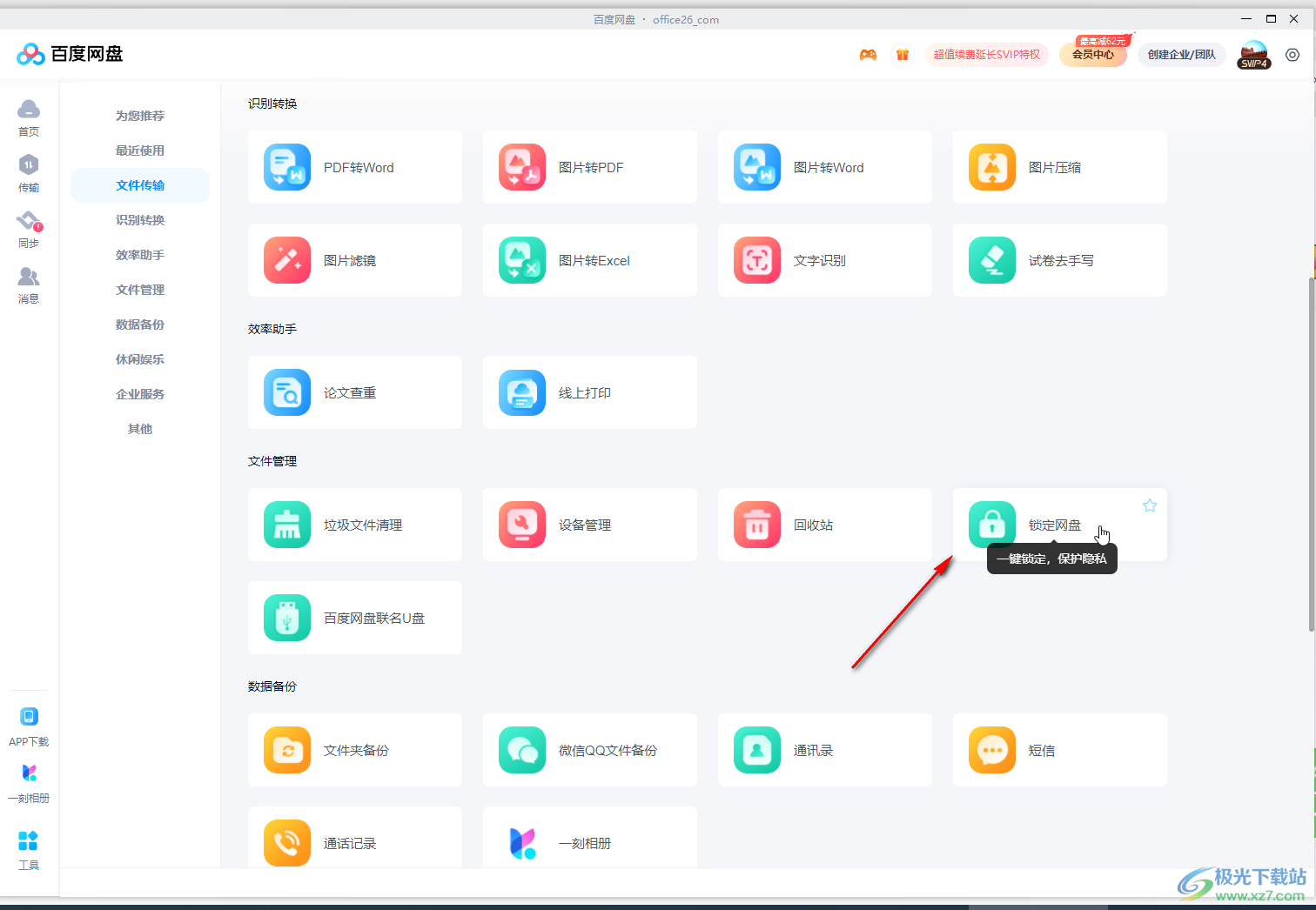Image resolution: width=1316 pixels, height=910 pixels.
Task: Open the PDF转Word converter icon
Action: [287, 167]
